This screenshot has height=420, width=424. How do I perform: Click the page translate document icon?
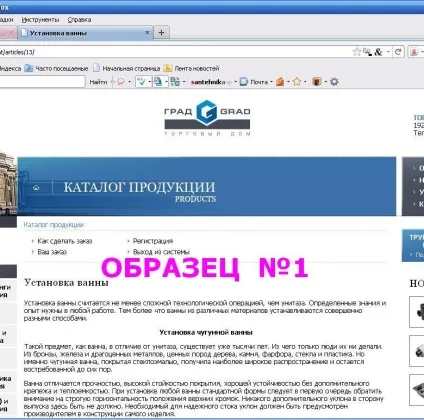(158, 82)
